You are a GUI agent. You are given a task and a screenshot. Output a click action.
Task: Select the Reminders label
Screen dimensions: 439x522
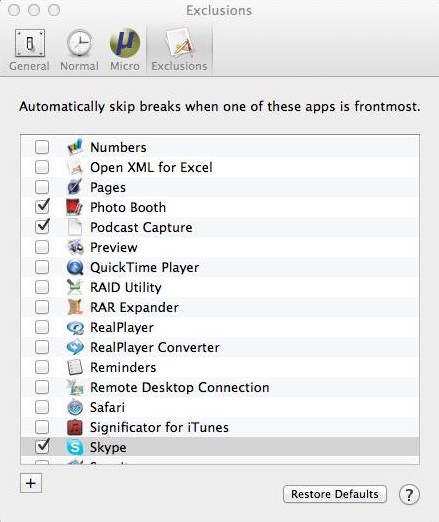click(123, 367)
